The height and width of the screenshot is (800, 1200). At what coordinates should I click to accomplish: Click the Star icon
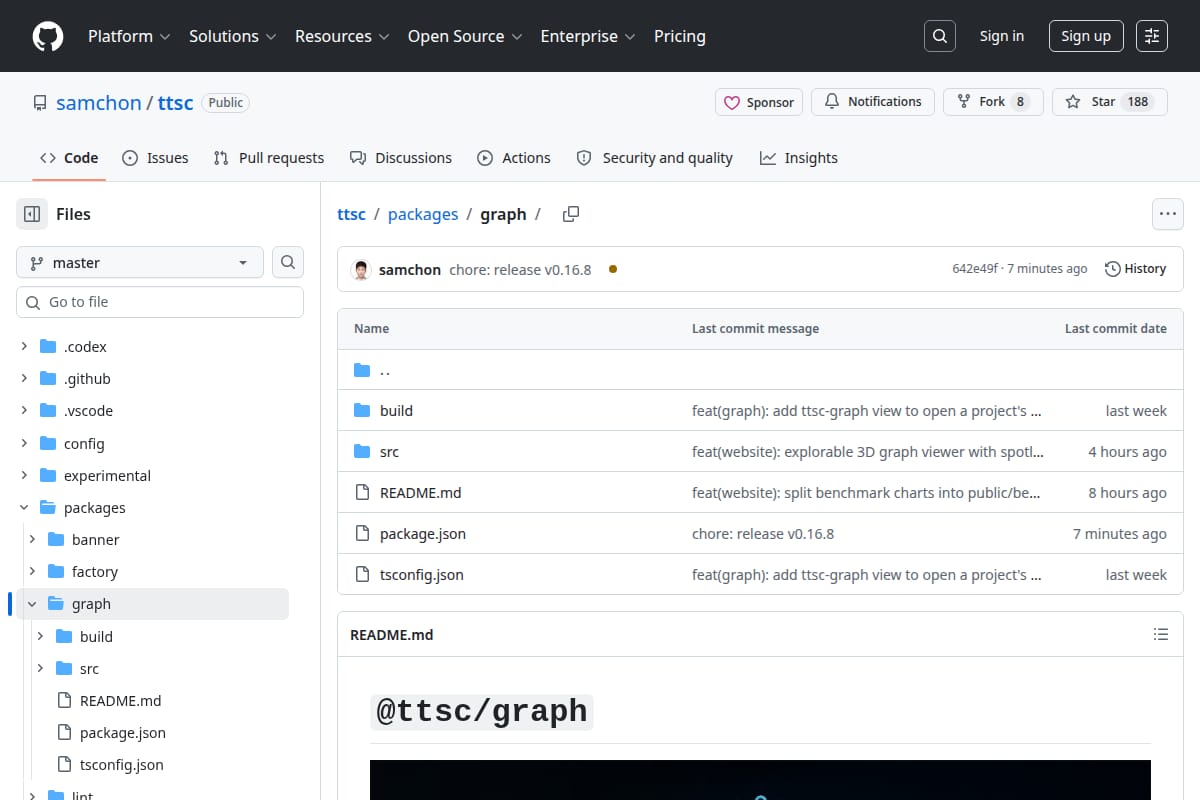[1073, 101]
